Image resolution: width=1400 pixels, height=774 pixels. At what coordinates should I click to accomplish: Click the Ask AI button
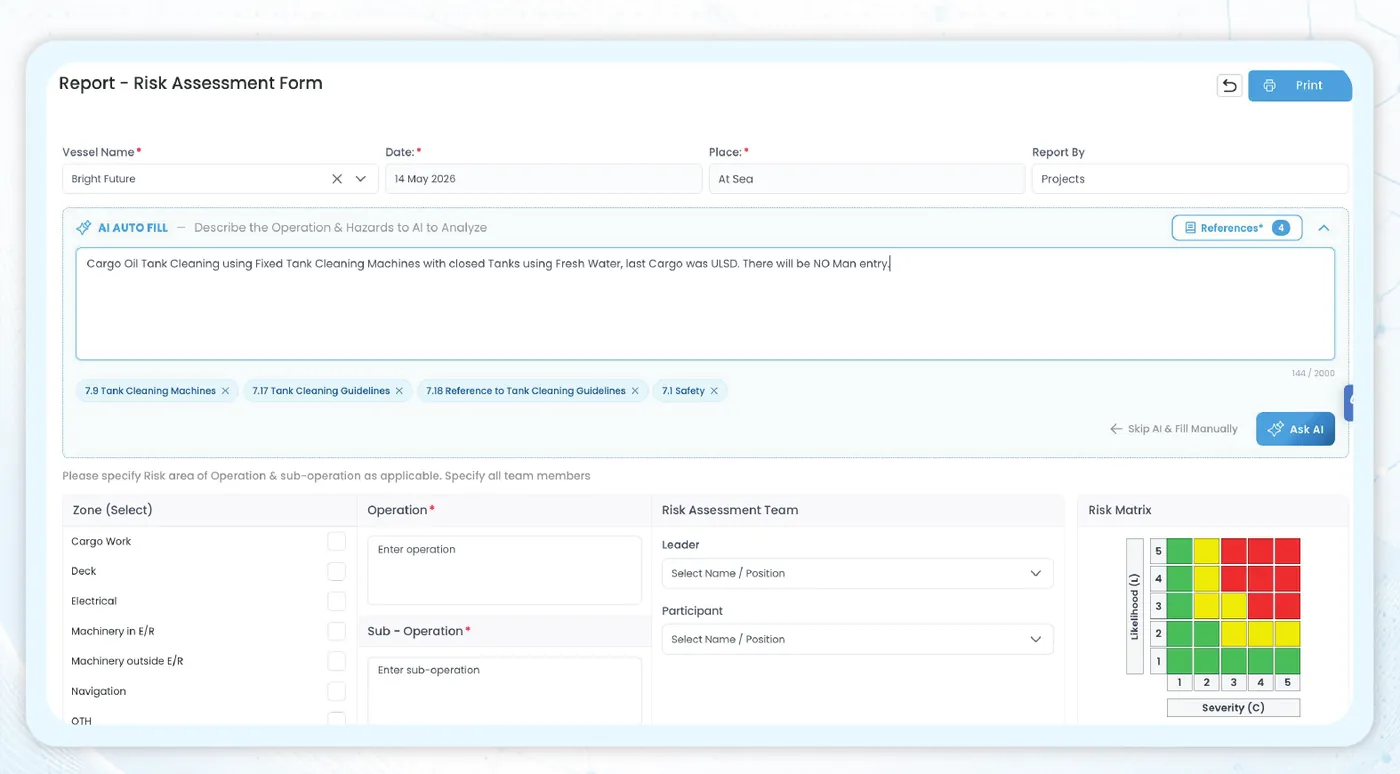point(1295,429)
